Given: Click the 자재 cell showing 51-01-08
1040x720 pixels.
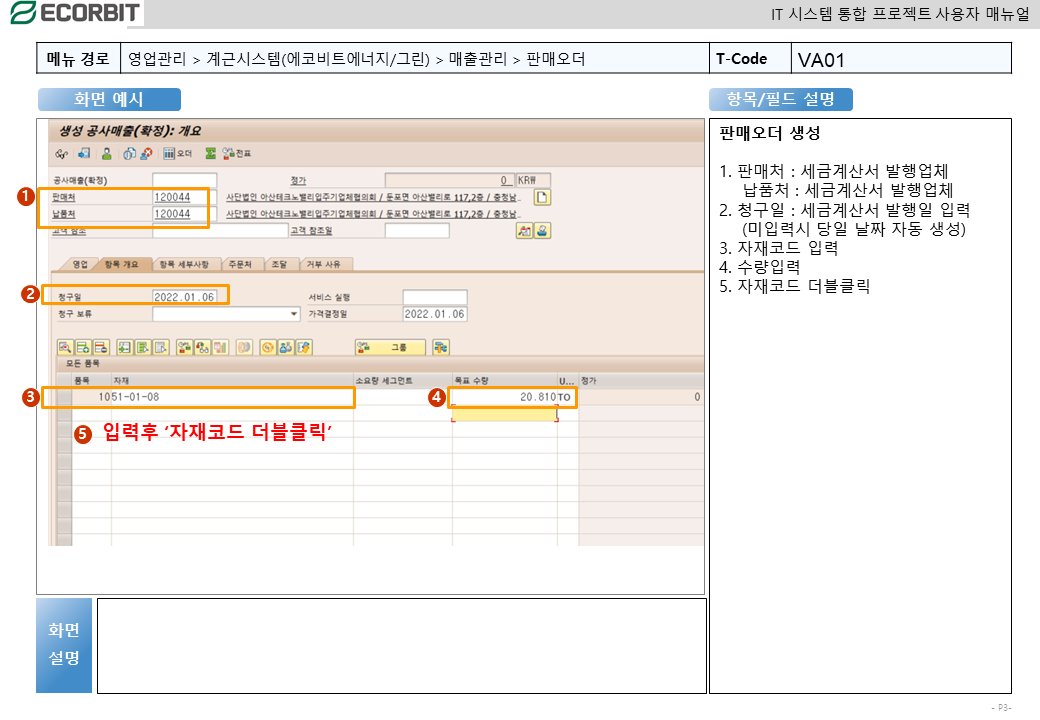Looking at the screenshot, I should click(232, 397).
